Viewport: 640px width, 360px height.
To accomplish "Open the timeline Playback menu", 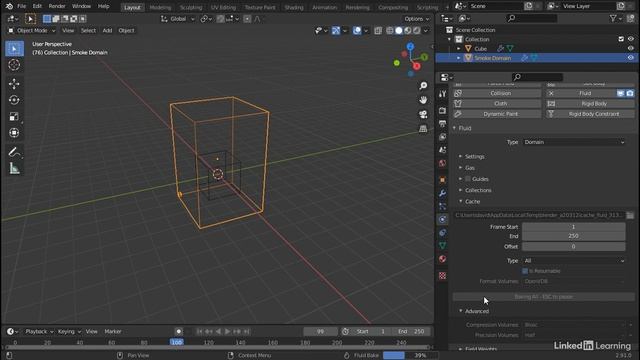I will (39, 331).
